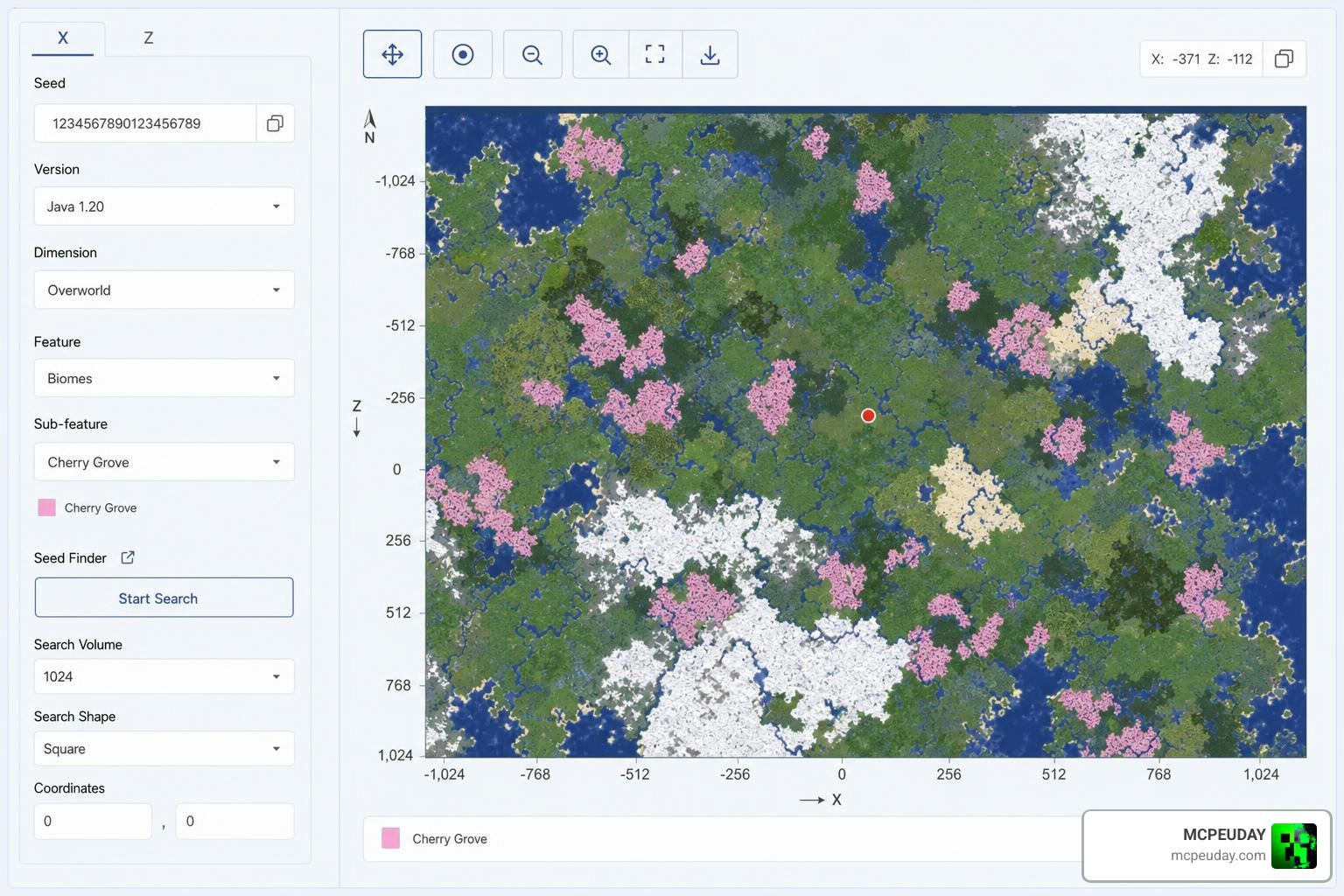Open the Search Volume 1024 dropdown
This screenshot has width=1344, height=896.
pyautogui.click(x=164, y=676)
